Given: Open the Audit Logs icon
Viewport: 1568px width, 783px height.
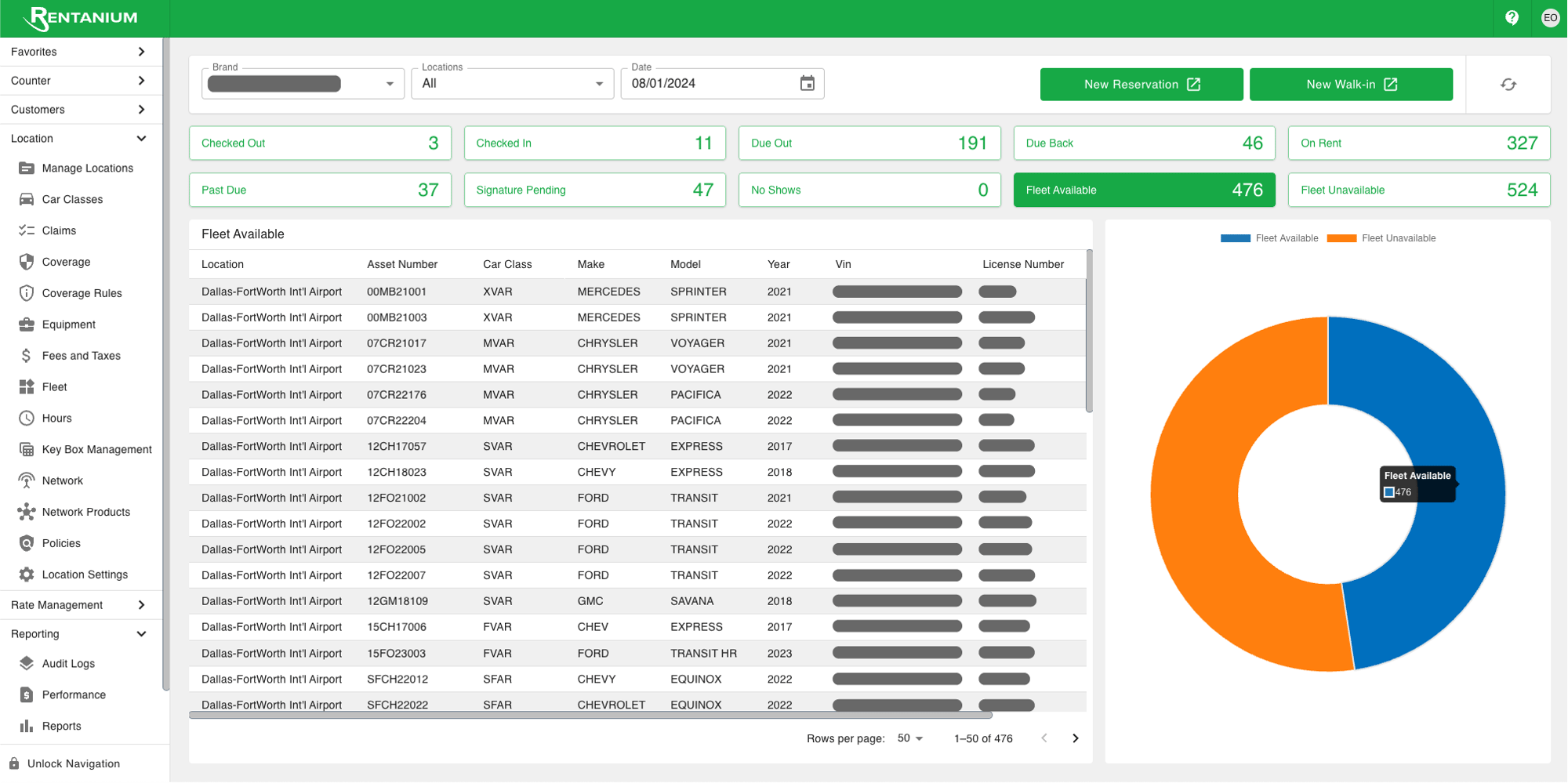Looking at the screenshot, I should pyautogui.click(x=27, y=663).
